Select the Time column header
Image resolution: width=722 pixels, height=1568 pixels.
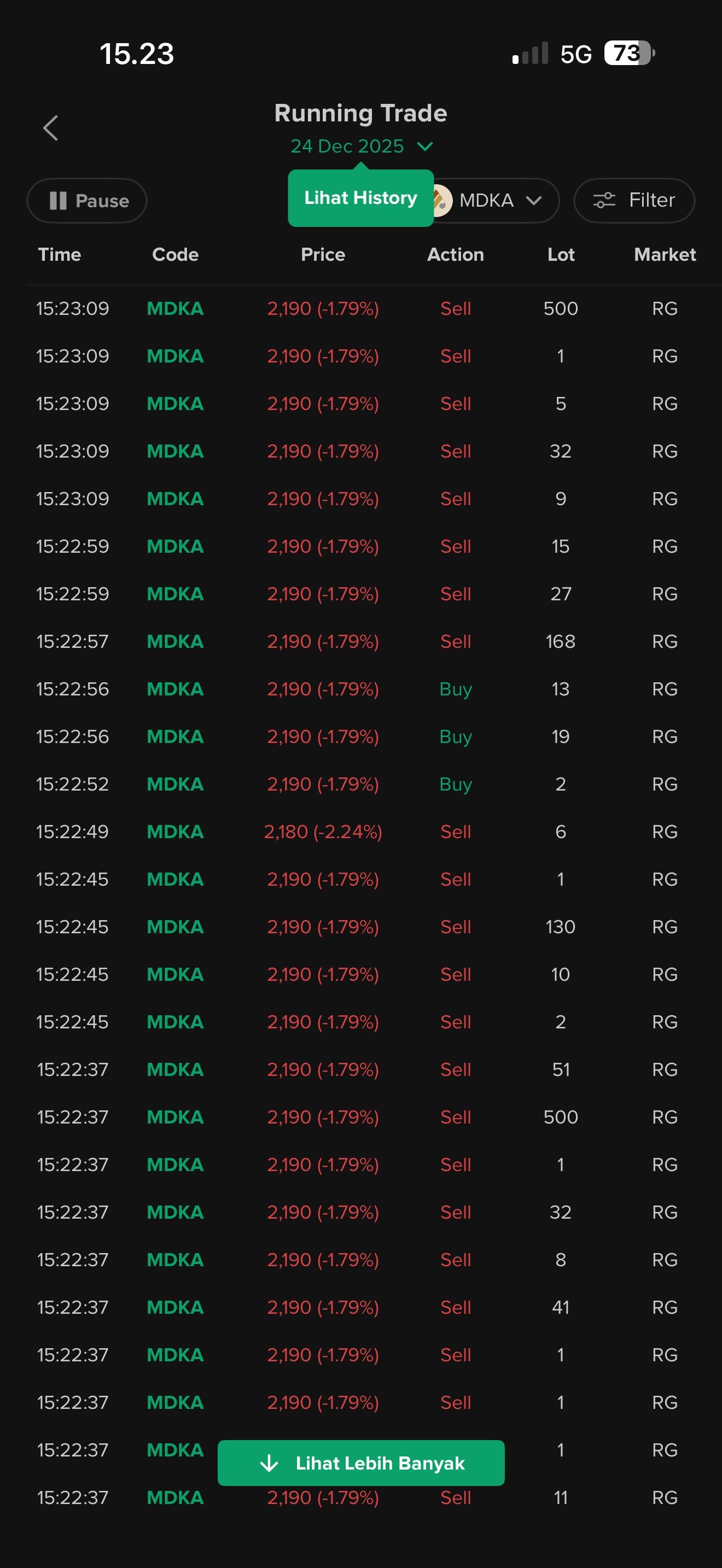[x=59, y=254]
